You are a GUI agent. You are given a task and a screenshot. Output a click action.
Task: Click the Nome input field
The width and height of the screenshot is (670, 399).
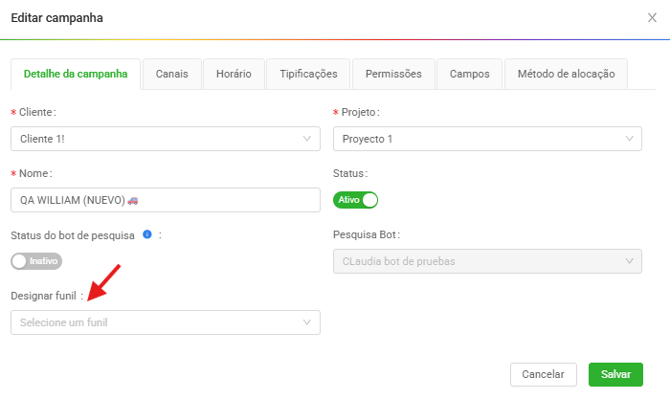click(x=165, y=200)
